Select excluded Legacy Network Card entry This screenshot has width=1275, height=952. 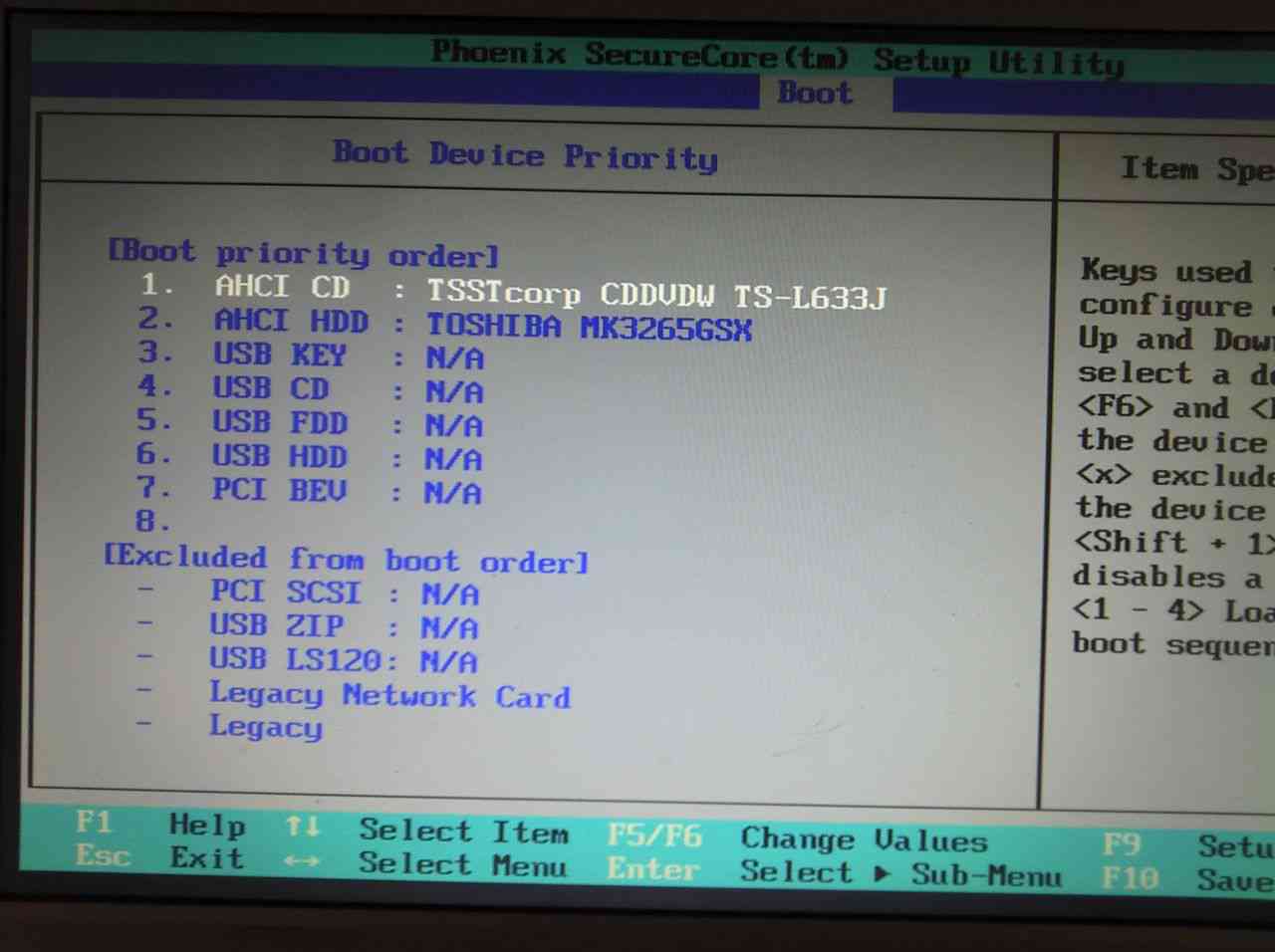pos(353,694)
